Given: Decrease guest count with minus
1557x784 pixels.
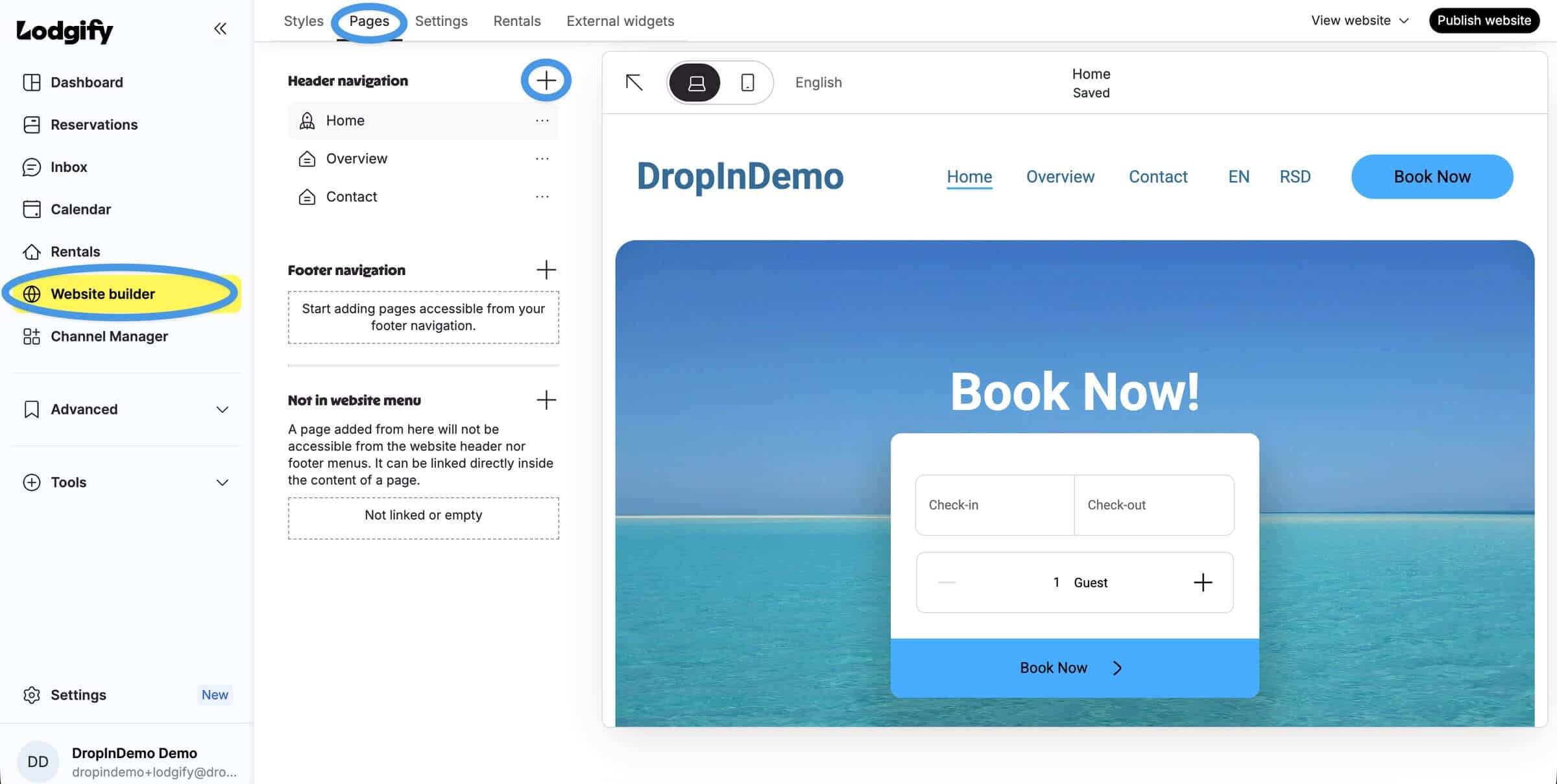Looking at the screenshot, I should [x=947, y=582].
